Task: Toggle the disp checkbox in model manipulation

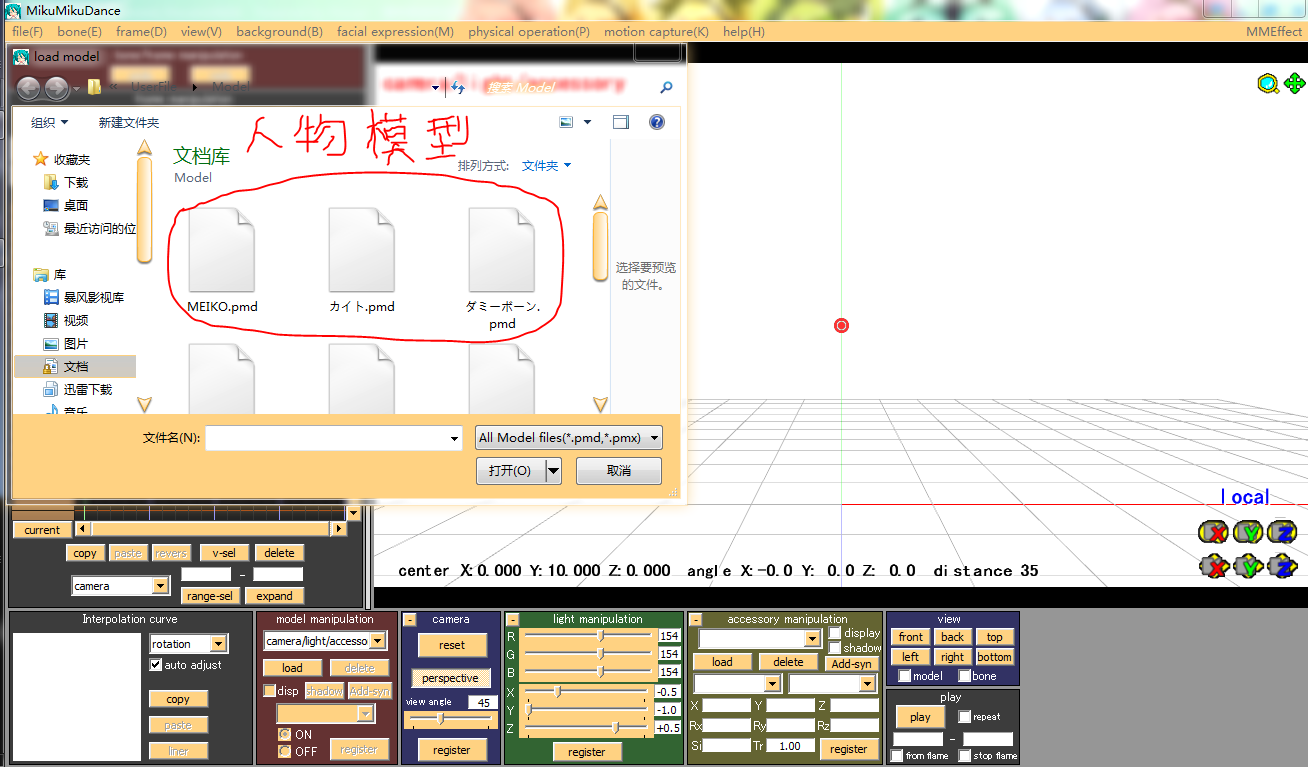Action: (x=269, y=691)
